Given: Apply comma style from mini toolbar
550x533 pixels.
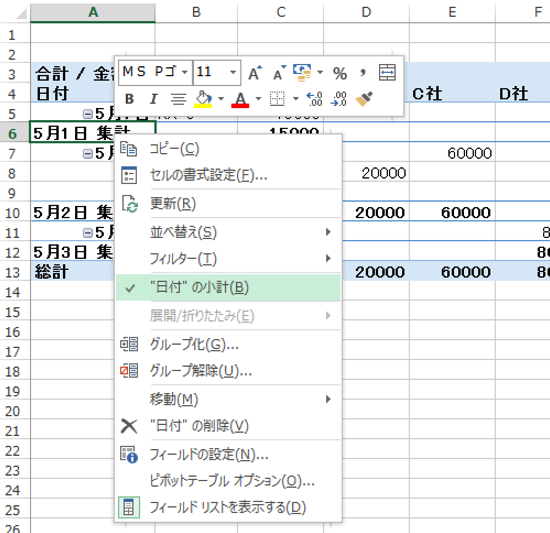Looking at the screenshot, I should coord(363,73).
